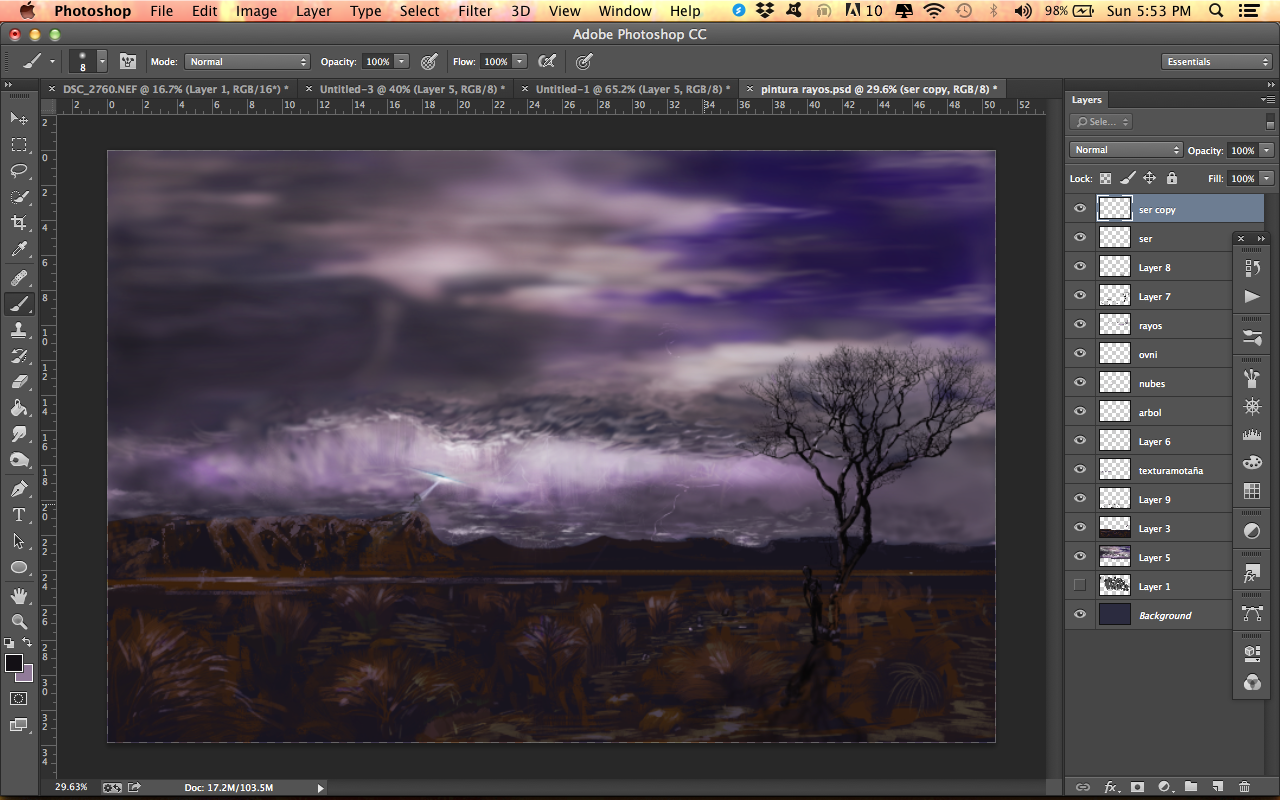Image resolution: width=1280 pixels, height=800 pixels.
Task: Open the Filter menu
Action: [475, 11]
